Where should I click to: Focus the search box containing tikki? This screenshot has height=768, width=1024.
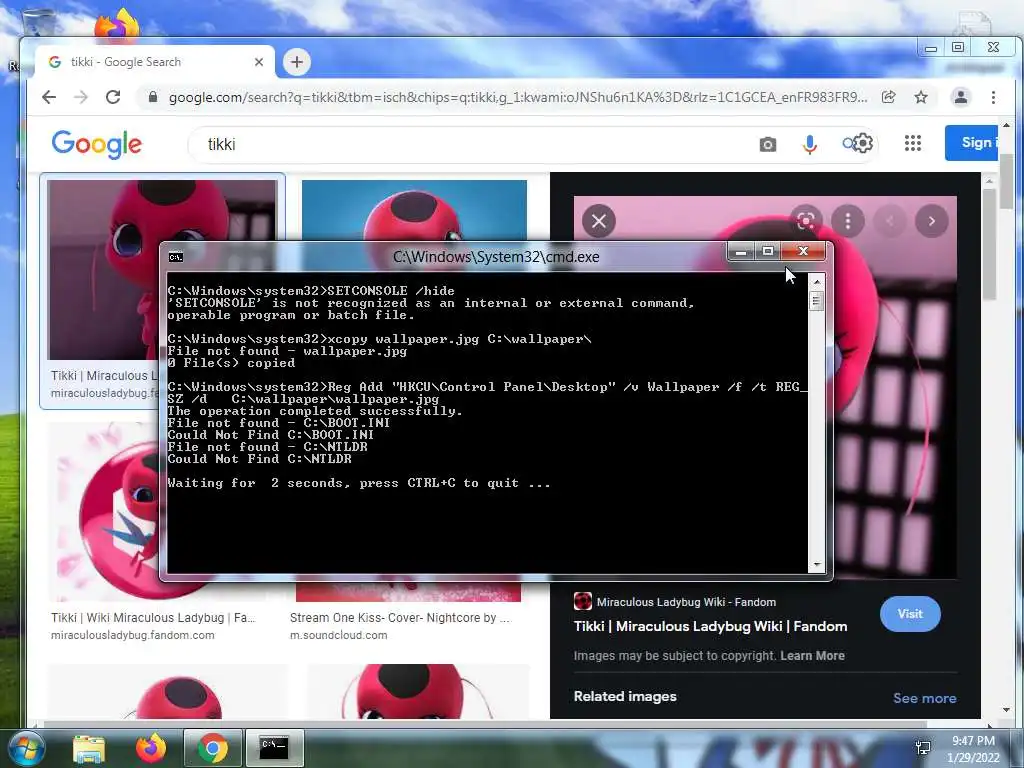click(x=470, y=144)
